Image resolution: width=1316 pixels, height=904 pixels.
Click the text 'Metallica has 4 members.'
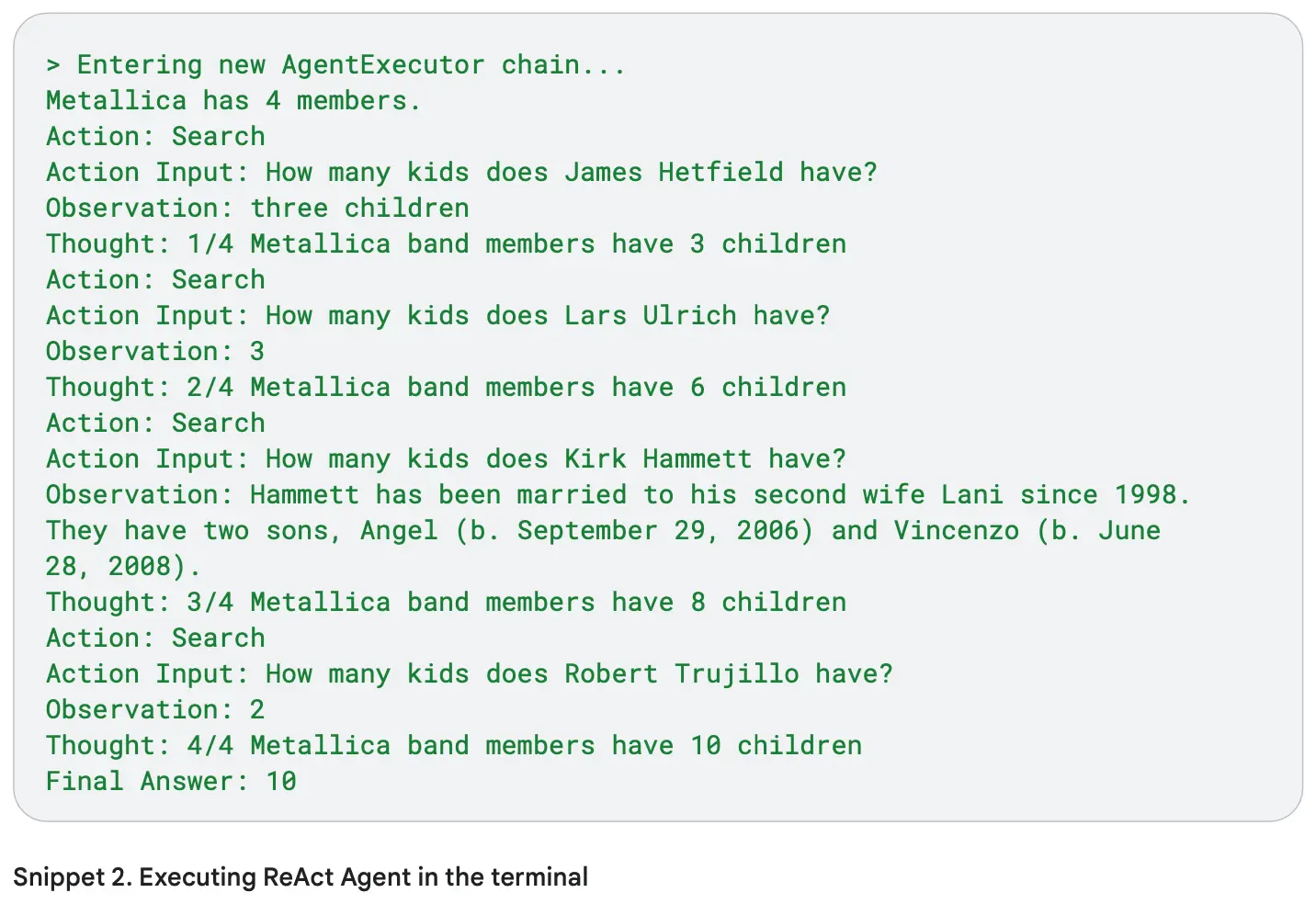(233, 101)
